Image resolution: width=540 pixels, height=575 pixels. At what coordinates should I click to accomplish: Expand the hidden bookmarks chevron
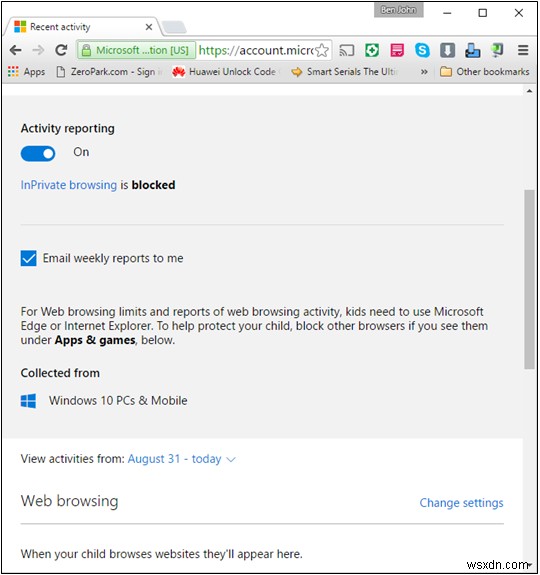coord(424,72)
